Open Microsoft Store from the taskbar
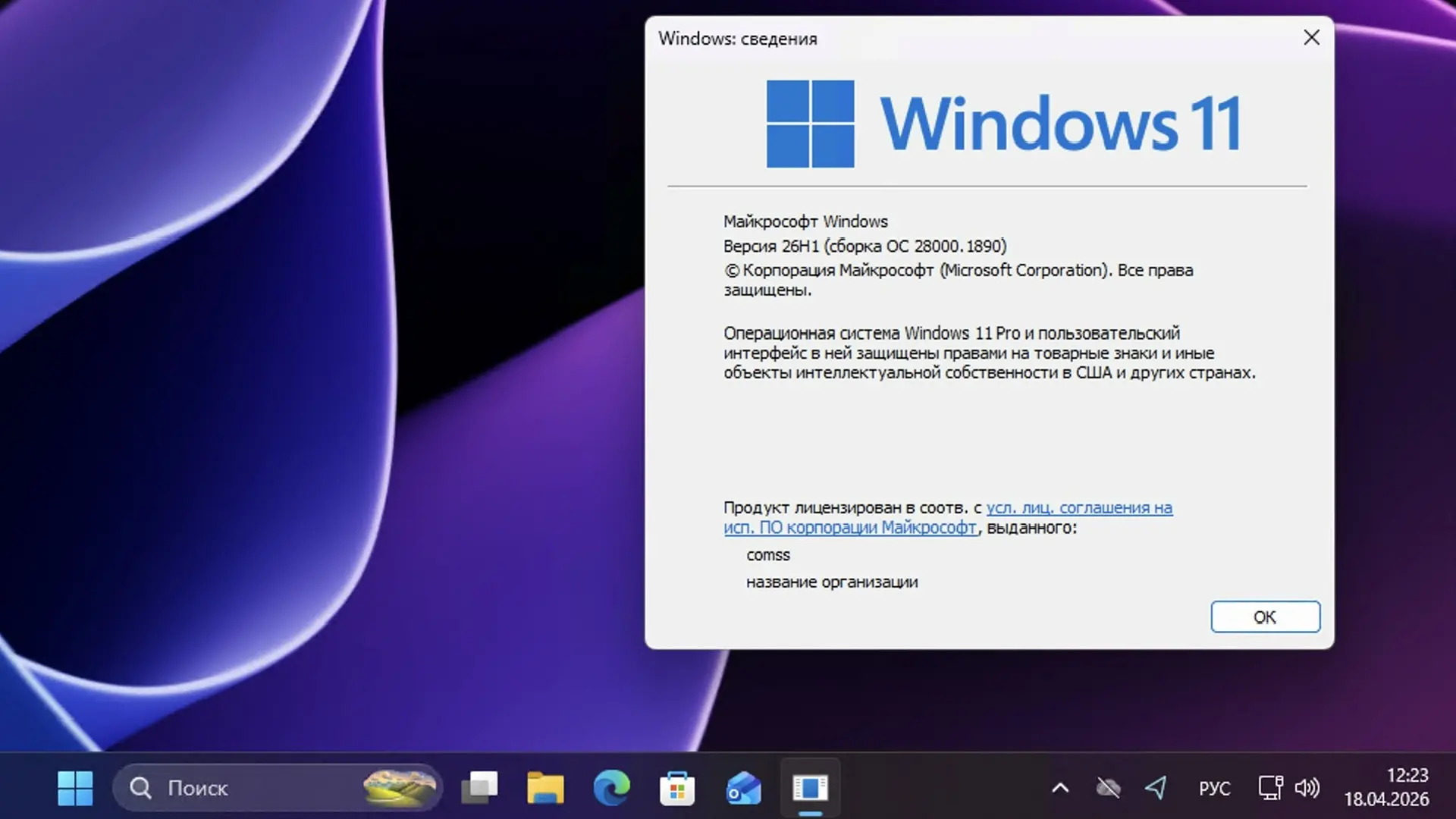1456x819 pixels. click(x=678, y=788)
